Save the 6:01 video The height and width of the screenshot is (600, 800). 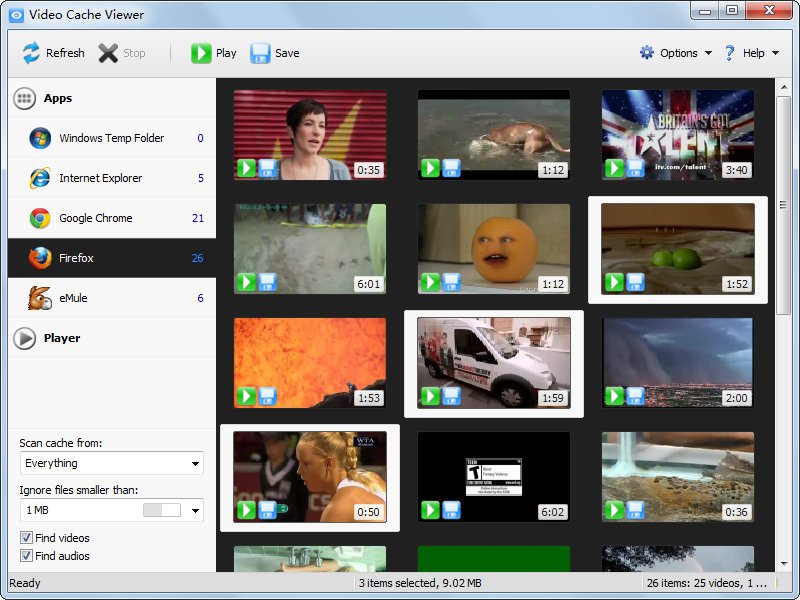(267, 282)
